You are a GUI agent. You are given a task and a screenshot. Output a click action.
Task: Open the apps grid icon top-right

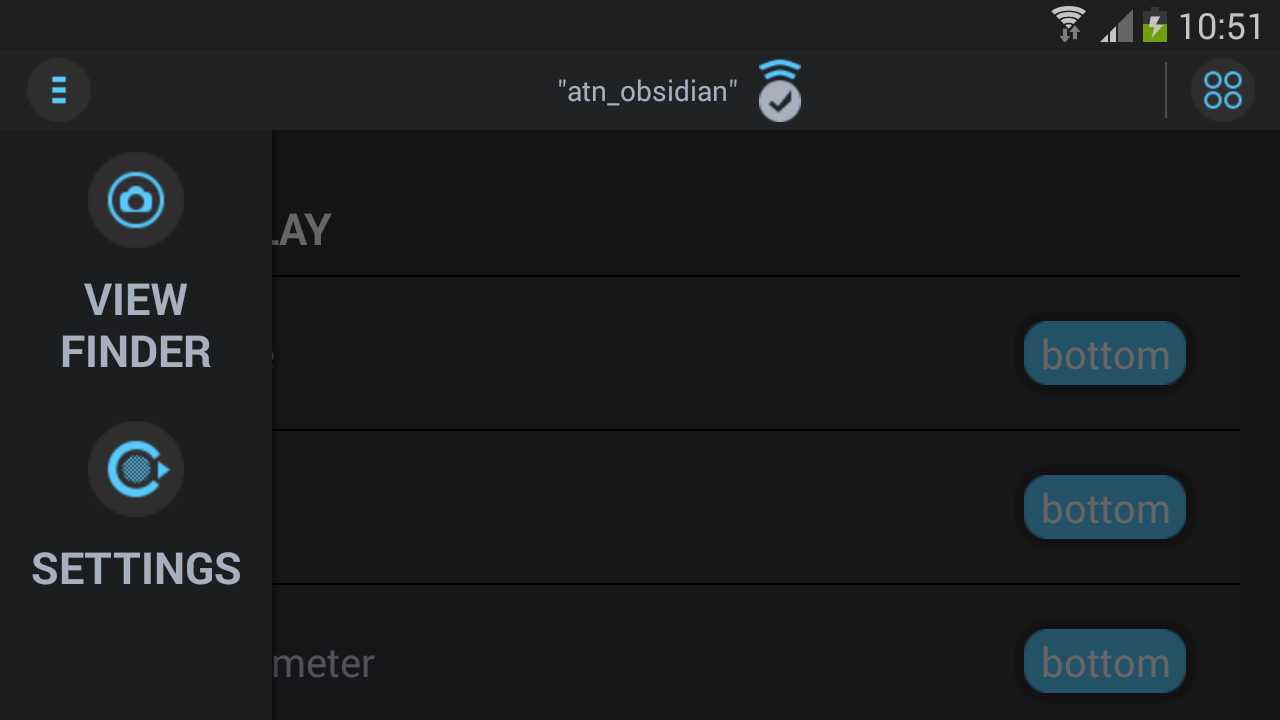(x=1221, y=89)
